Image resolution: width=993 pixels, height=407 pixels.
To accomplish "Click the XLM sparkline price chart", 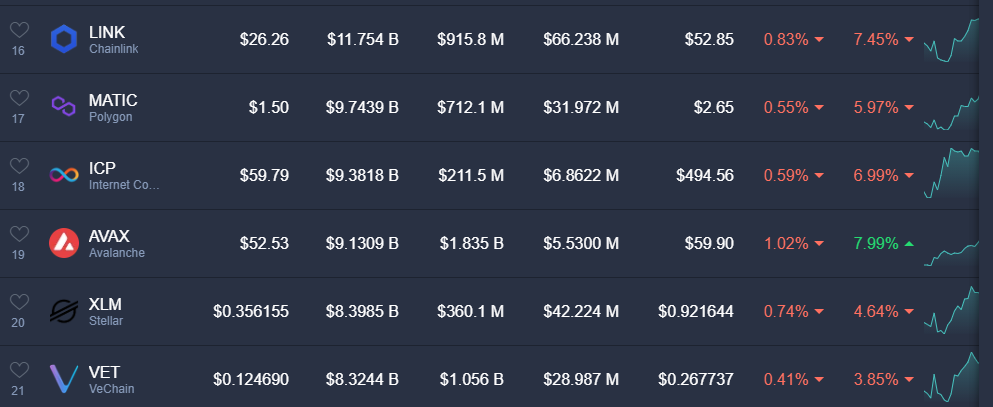I will pos(952,310).
